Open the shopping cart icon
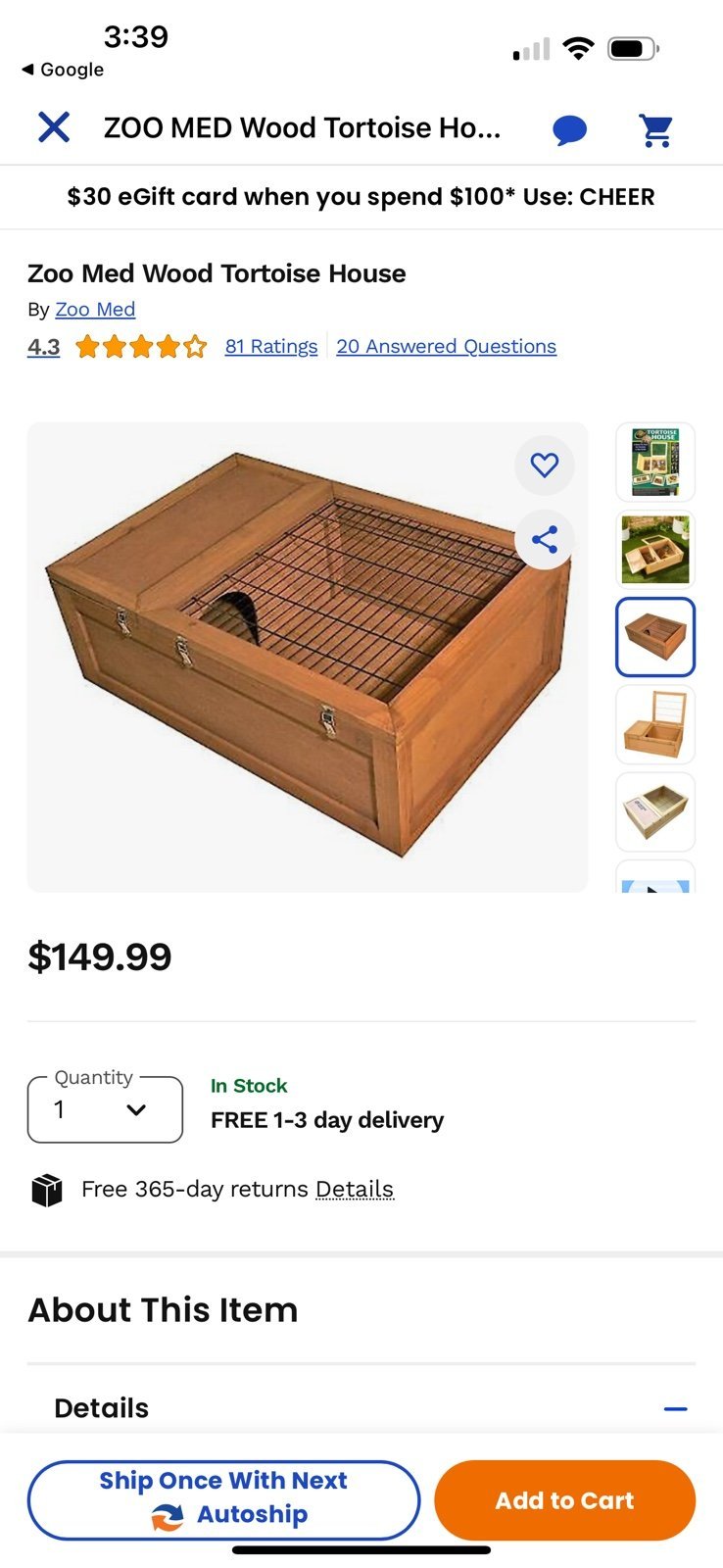This screenshot has height=1568, width=723. click(655, 129)
